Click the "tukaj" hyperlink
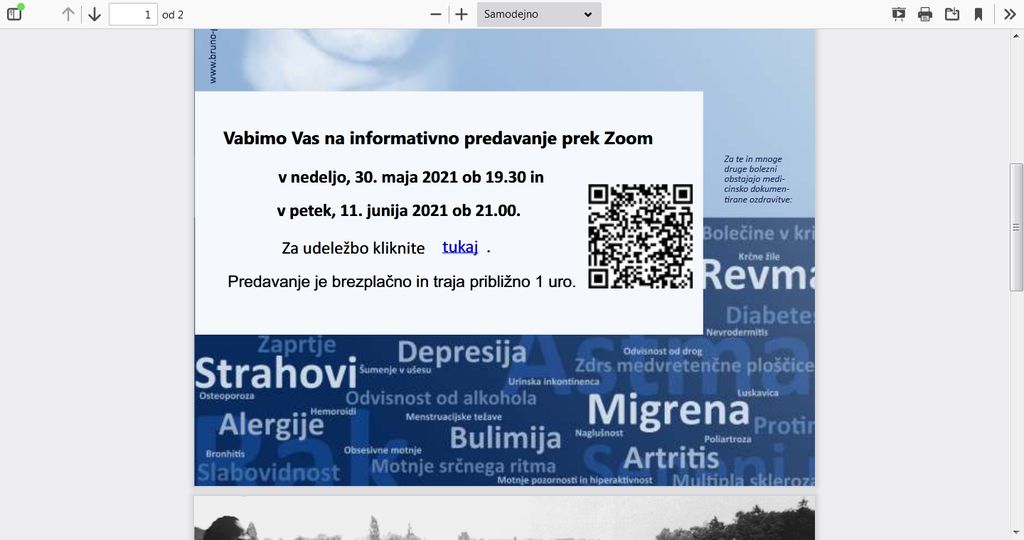1024x540 pixels. pos(460,247)
